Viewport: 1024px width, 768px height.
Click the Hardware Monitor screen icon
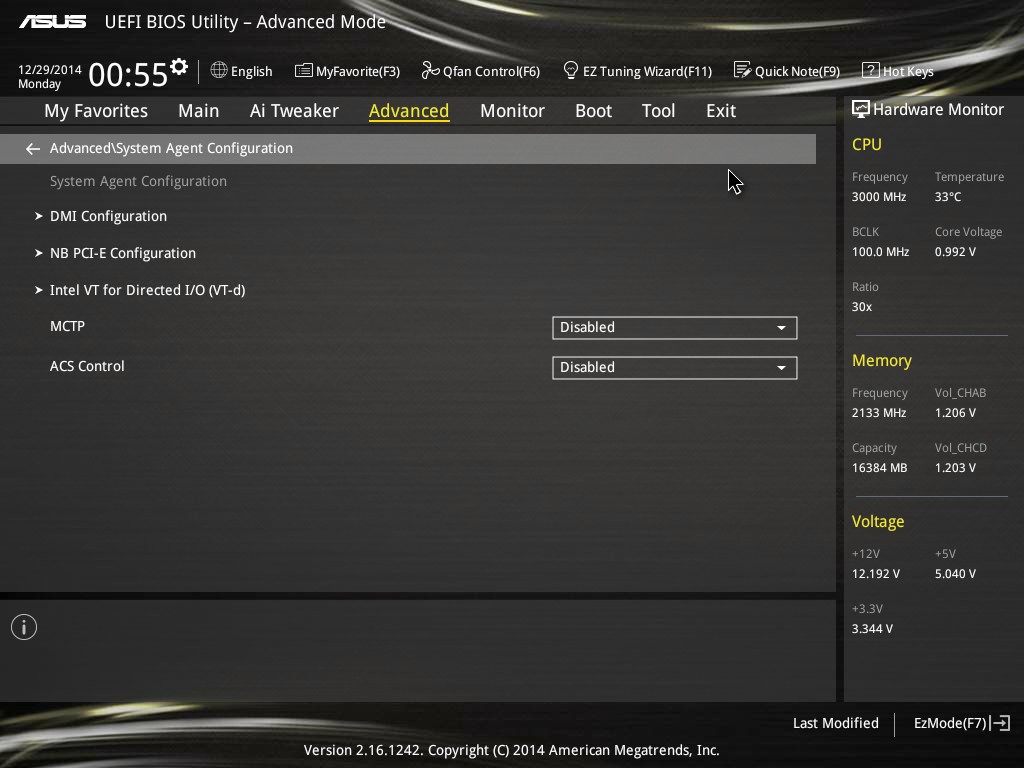click(861, 109)
